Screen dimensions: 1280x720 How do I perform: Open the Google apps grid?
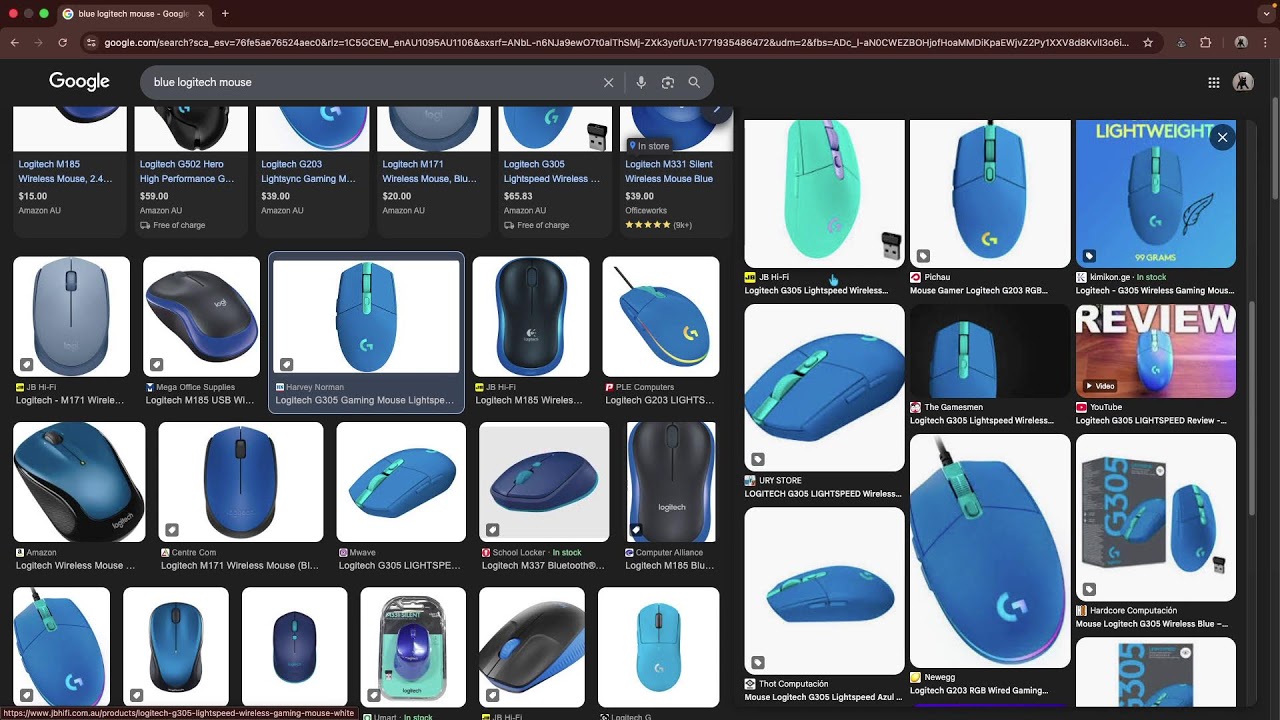pyautogui.click(x=1214, y=82)
